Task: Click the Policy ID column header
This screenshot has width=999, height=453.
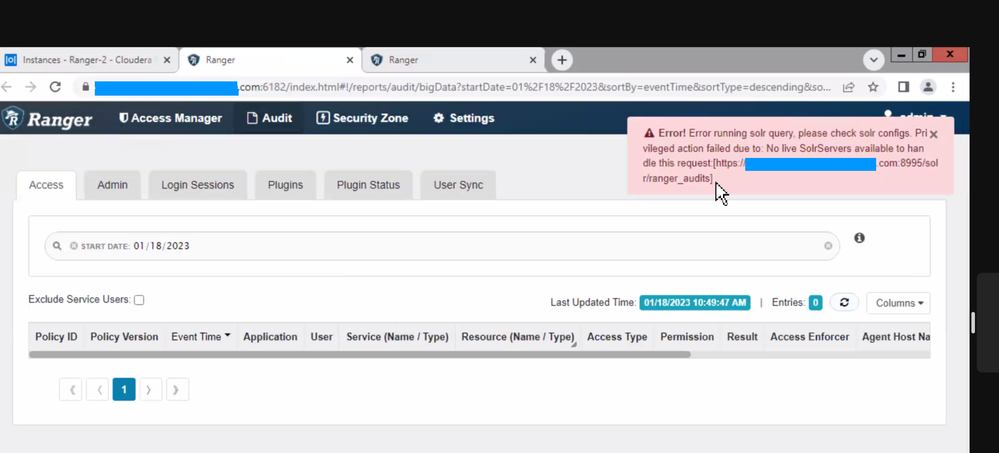Action: [x=56, y=336]
